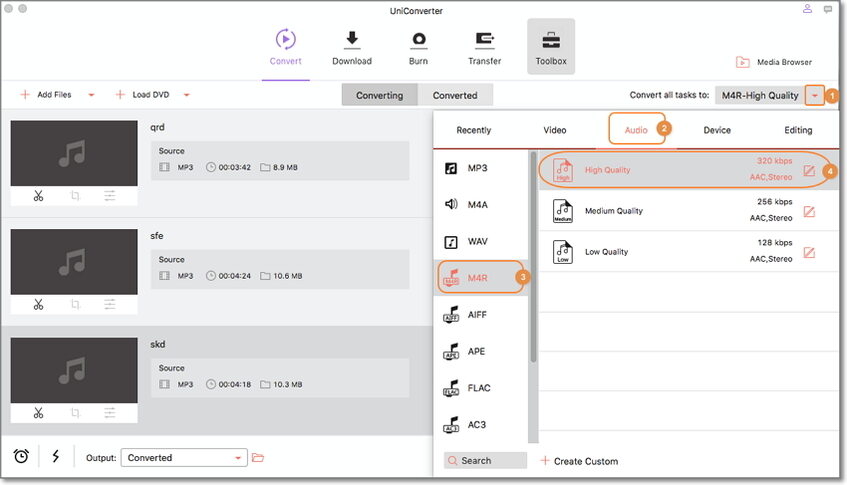This screenshot has height=485, width=847.
Task: Select the Editing tab
Action: pyautogui.click(x=798, y=130)
